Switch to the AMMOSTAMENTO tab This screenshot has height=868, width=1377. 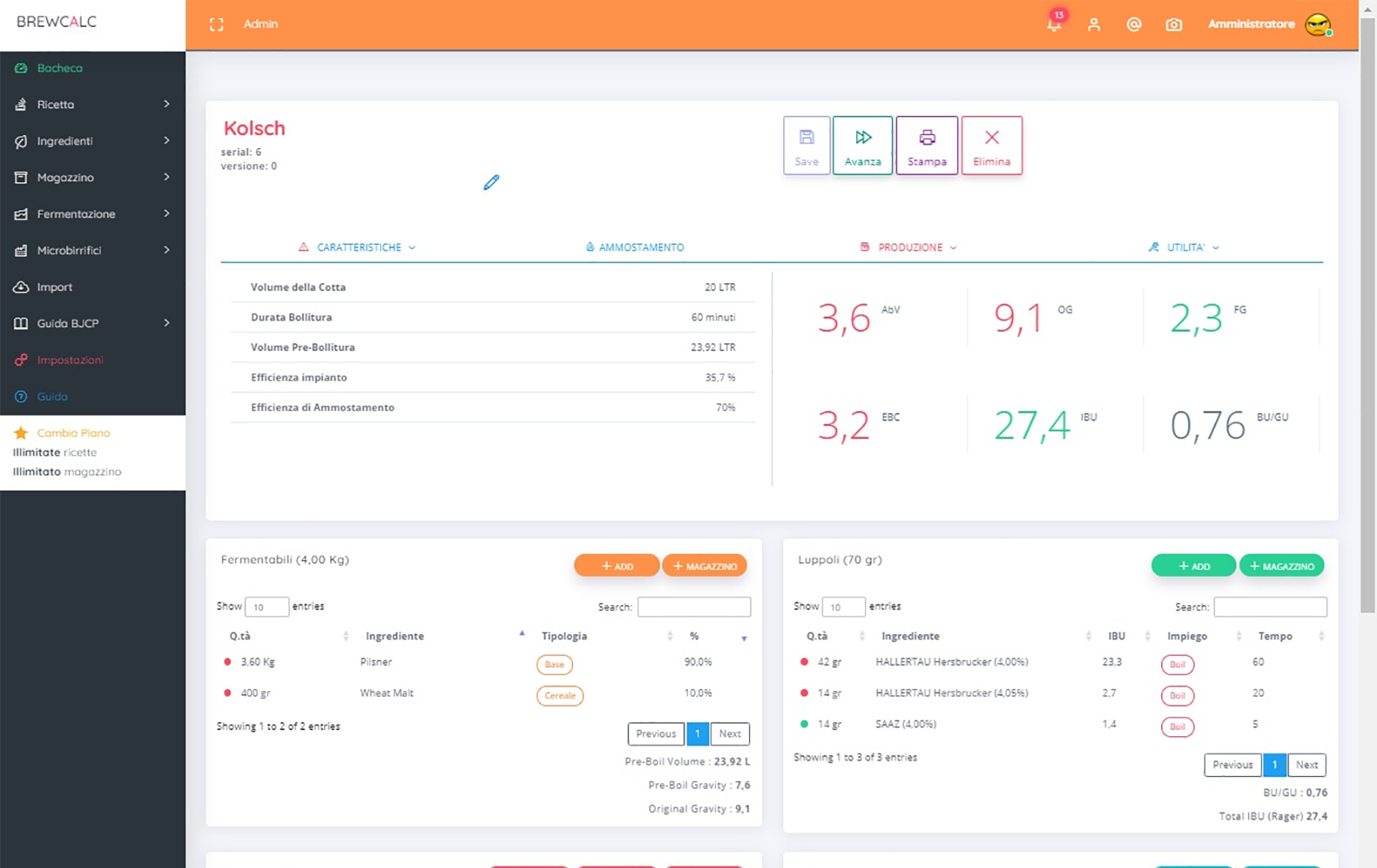tap(634, 247)
